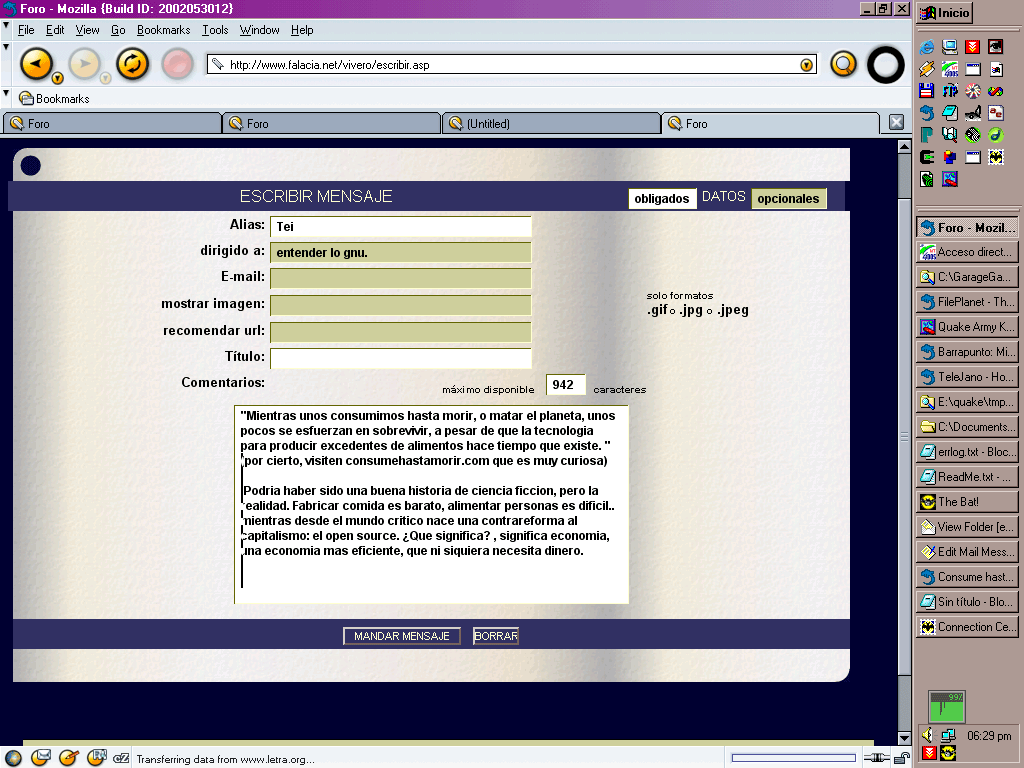
Task: Switch to the (Untitled) browser tab
Action: pos(552,123)
